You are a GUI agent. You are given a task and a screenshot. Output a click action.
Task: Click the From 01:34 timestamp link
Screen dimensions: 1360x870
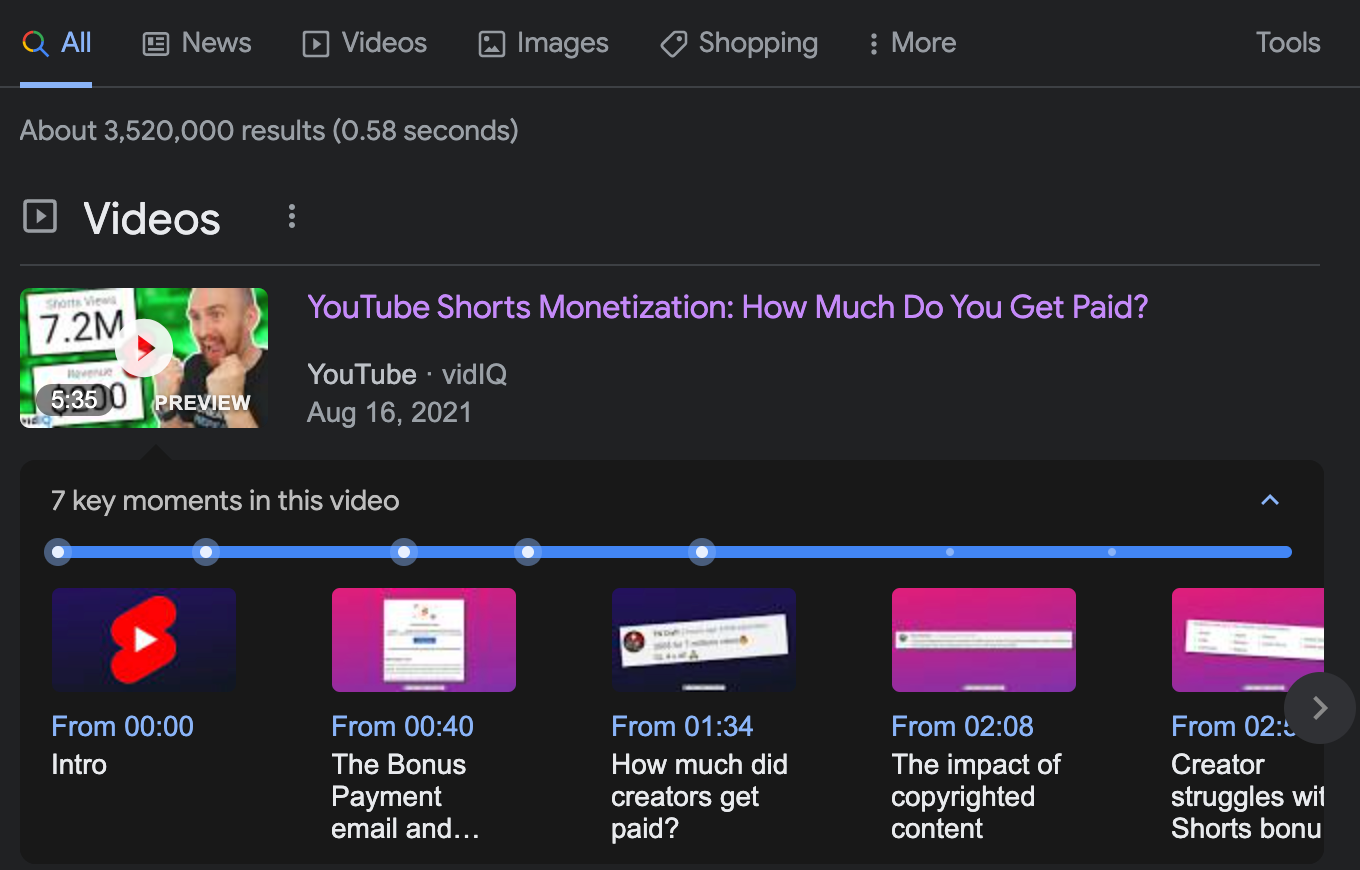(x=682, y=726)
